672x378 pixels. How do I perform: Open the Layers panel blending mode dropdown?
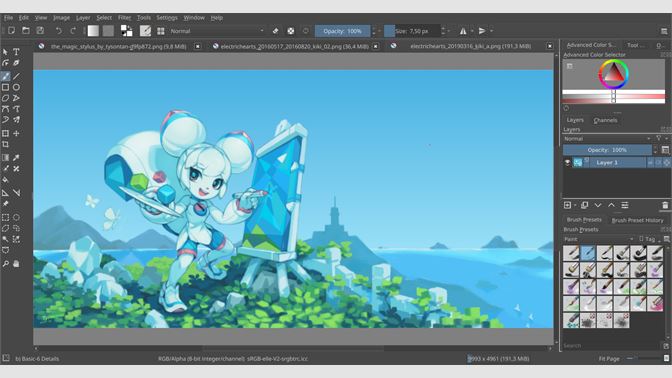tap(607, 138)
